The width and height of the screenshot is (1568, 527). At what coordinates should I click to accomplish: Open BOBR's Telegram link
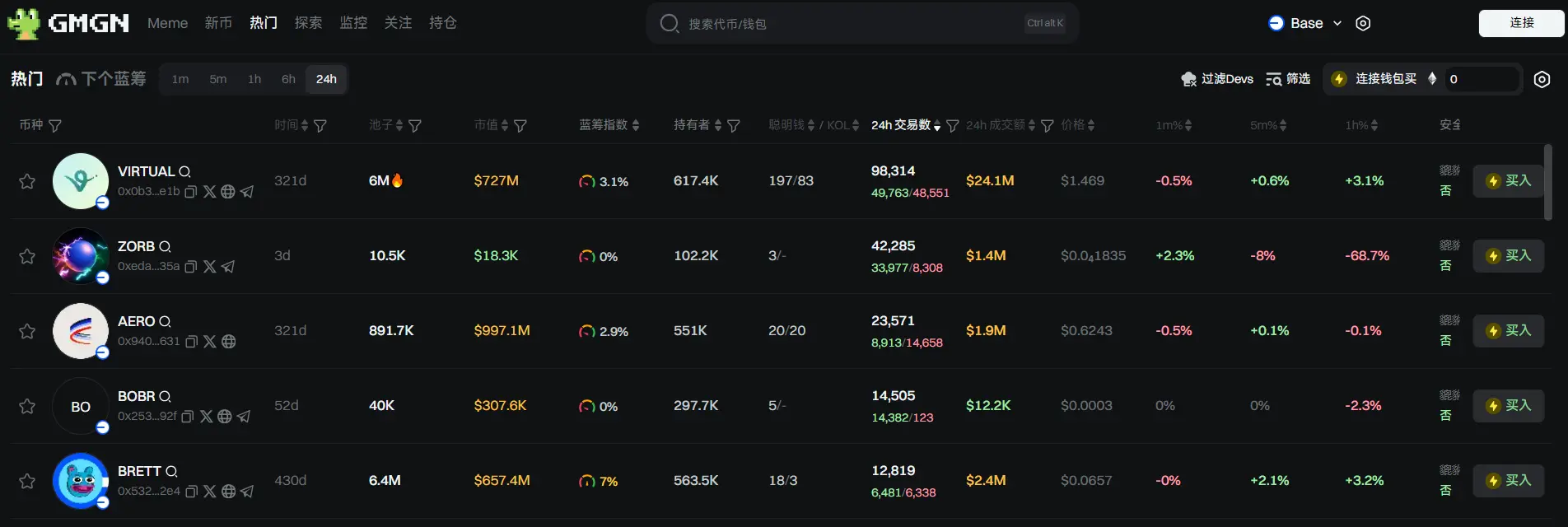click(x=244, y=417)
